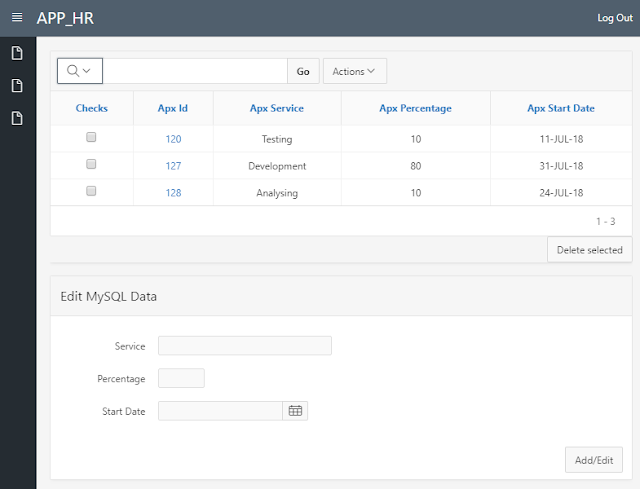The height and width of the screenshot is (489, 640).
Task: Click the Add/Edit button
Action: point(594,460)
